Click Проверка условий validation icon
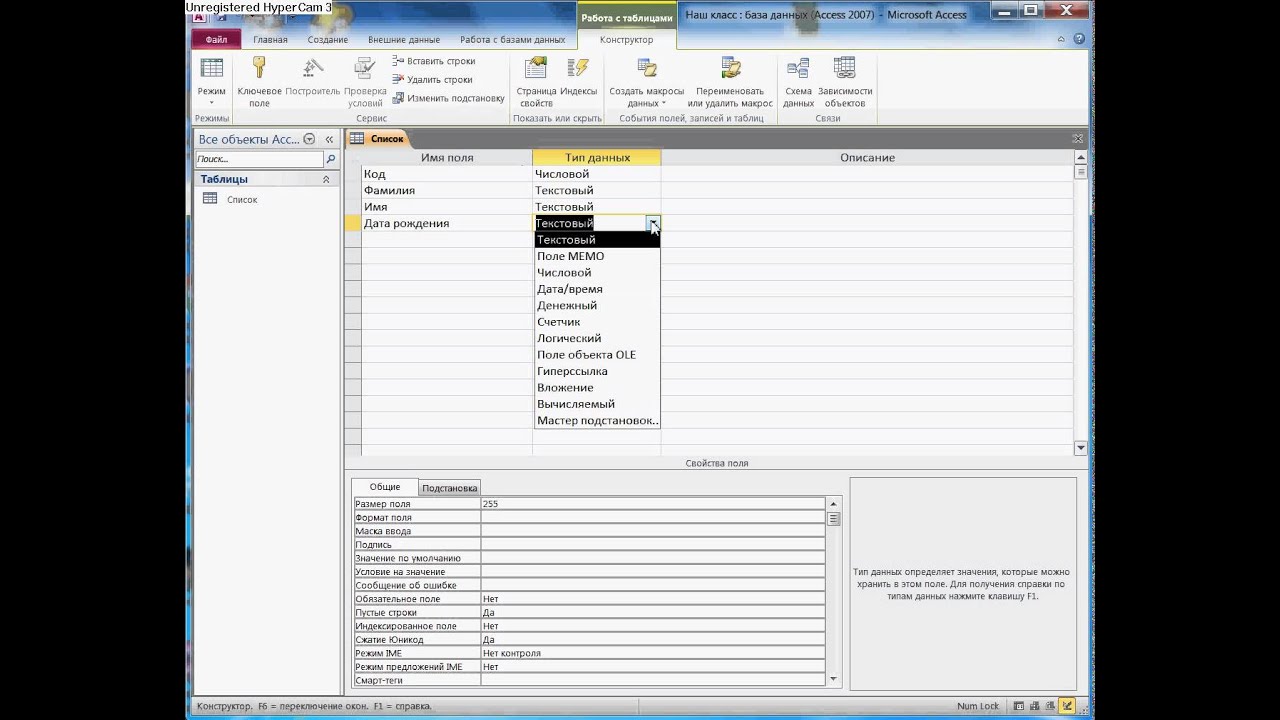This screenshot has height=720, width=1280. 365,82
